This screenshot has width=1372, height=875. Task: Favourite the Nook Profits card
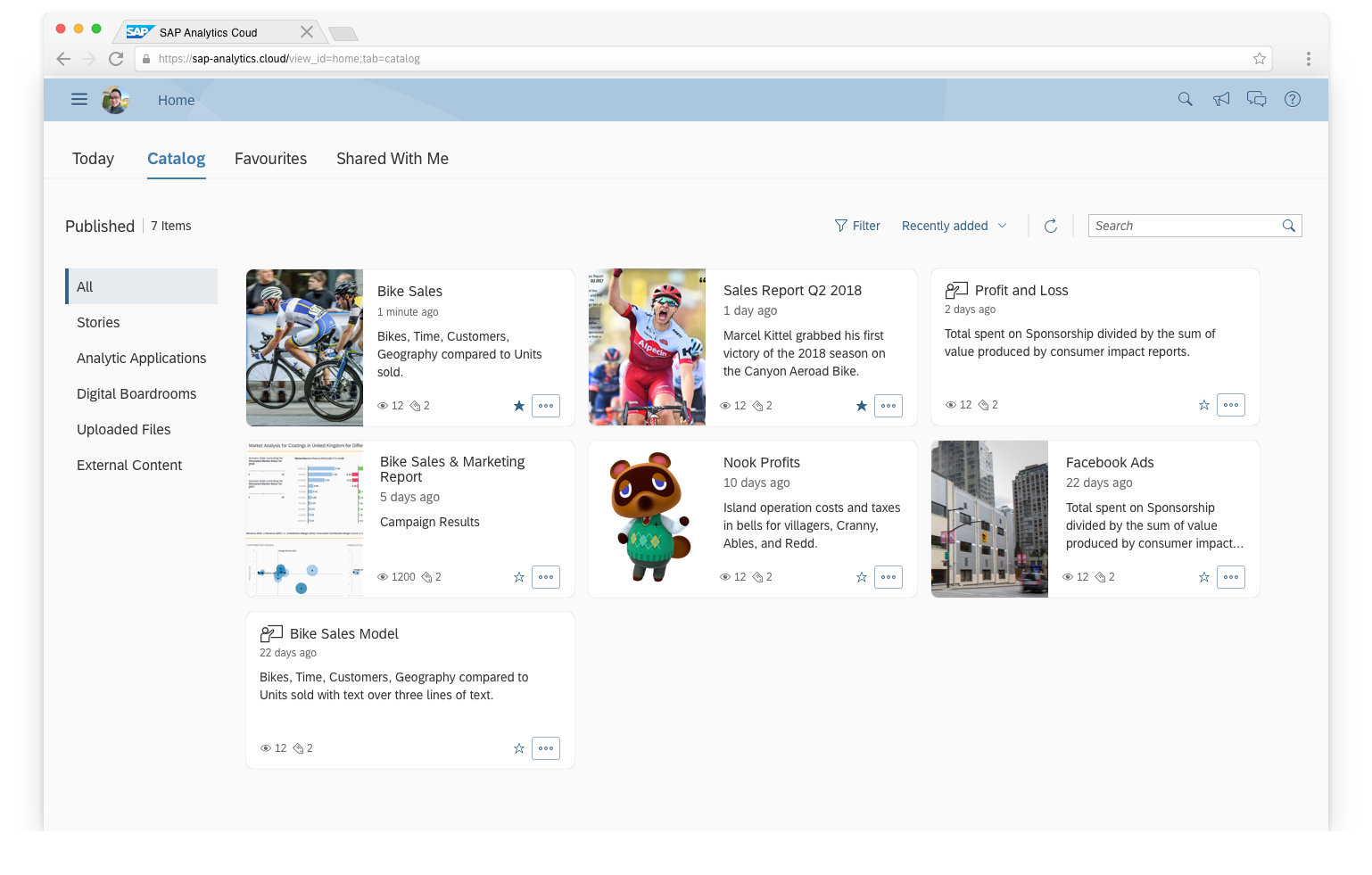[862, 577]
